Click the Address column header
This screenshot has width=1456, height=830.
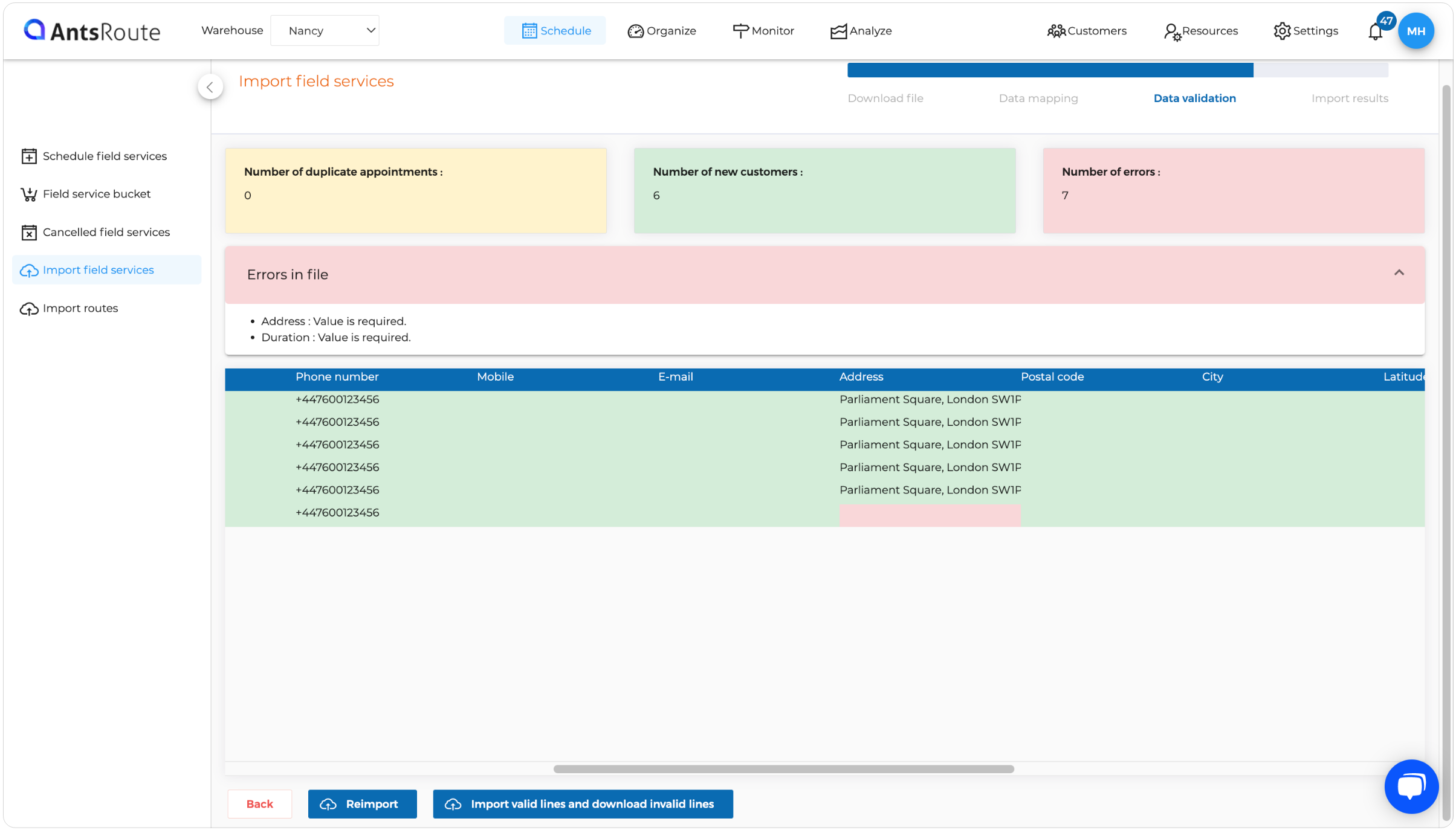point(861,377)
